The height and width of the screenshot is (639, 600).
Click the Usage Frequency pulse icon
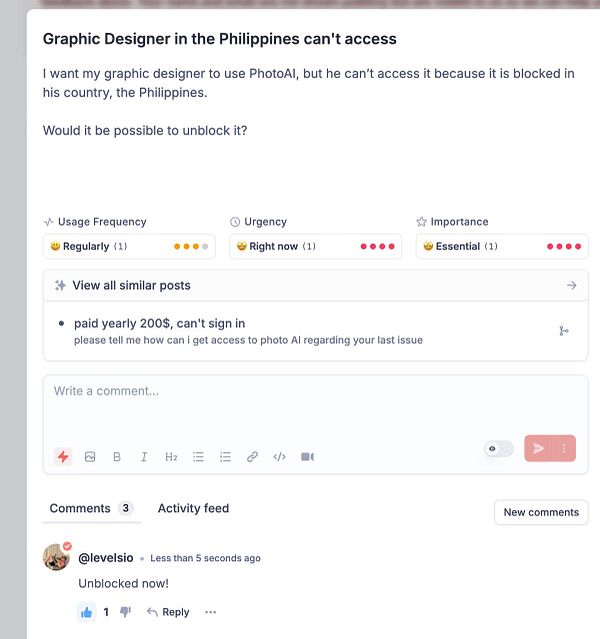tap(49, 222)
